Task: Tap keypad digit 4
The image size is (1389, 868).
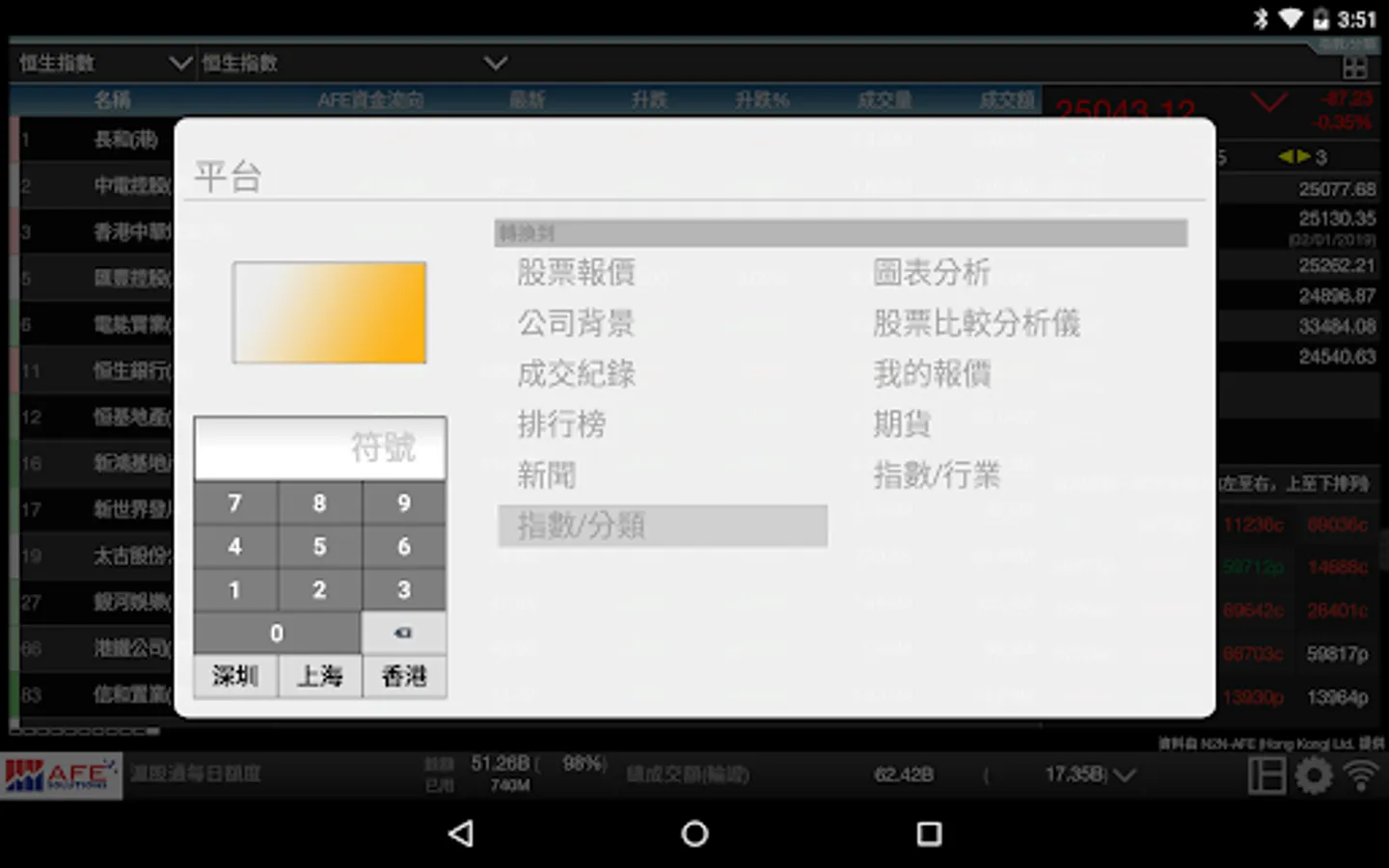Action: (x=235, y=547)
